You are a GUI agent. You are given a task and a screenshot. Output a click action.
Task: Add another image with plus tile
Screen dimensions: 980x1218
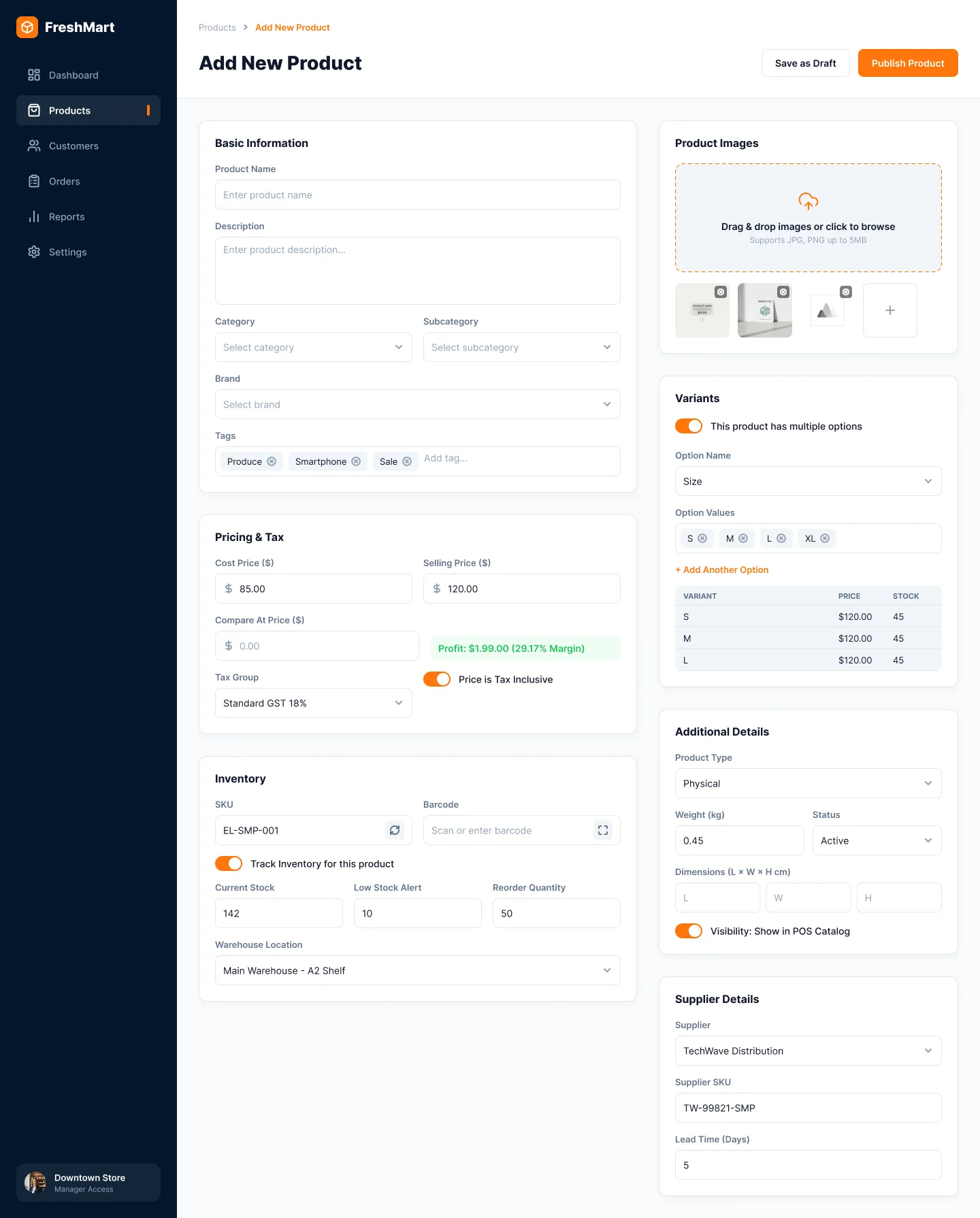point(890,310)
